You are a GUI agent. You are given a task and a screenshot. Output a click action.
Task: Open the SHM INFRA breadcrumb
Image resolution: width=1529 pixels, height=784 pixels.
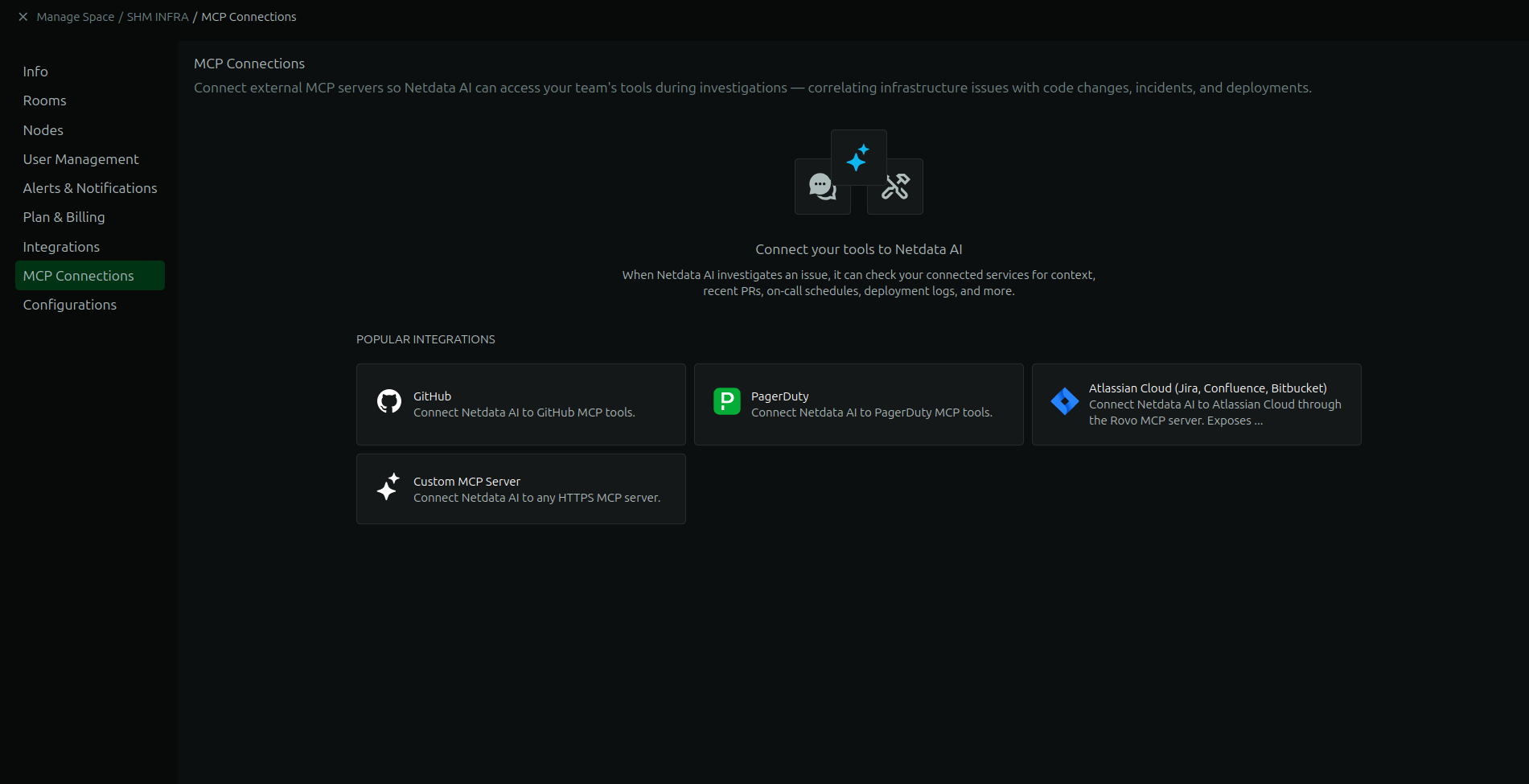point(158,17)
